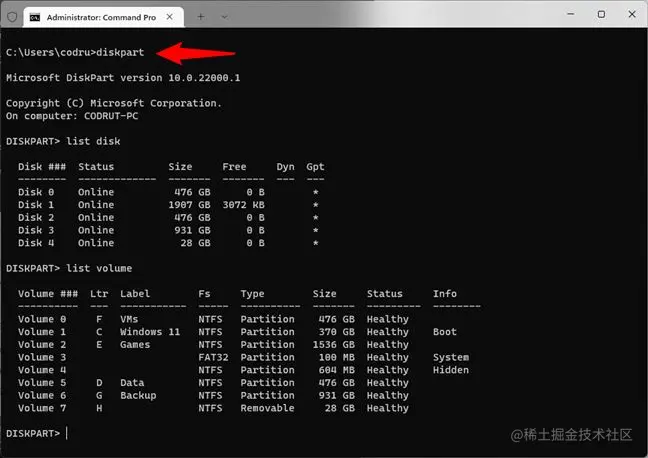This screenshot has width=648, height=458.
Task: Select the Administrator: Command Pro tab
Action: pos(103,17)
